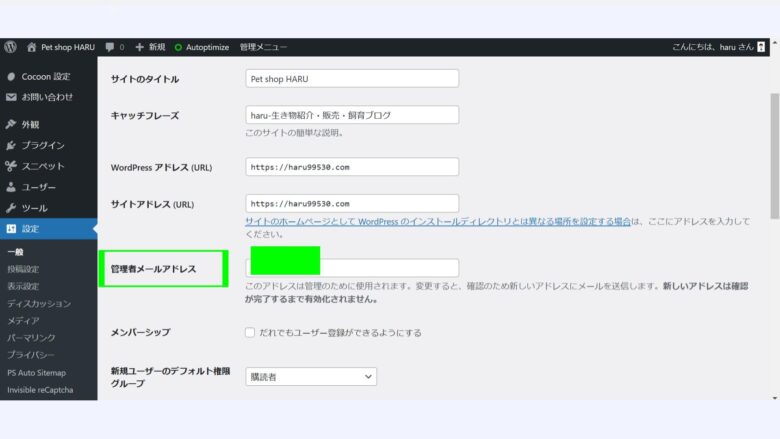This screenshot has width=780, height=439.
Task: Open the Pet shop HARU site menu
Action: point(68,47)
